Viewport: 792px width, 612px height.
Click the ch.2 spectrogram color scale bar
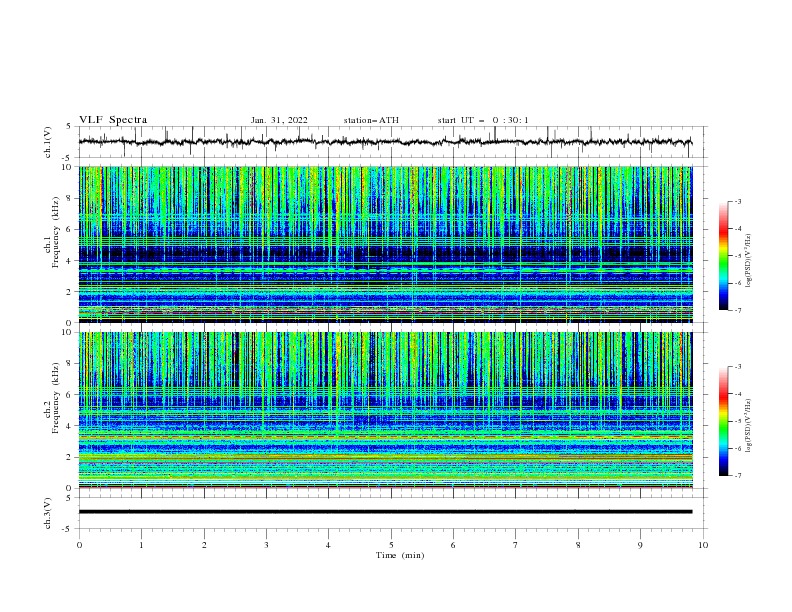click(x=723, y=421)
